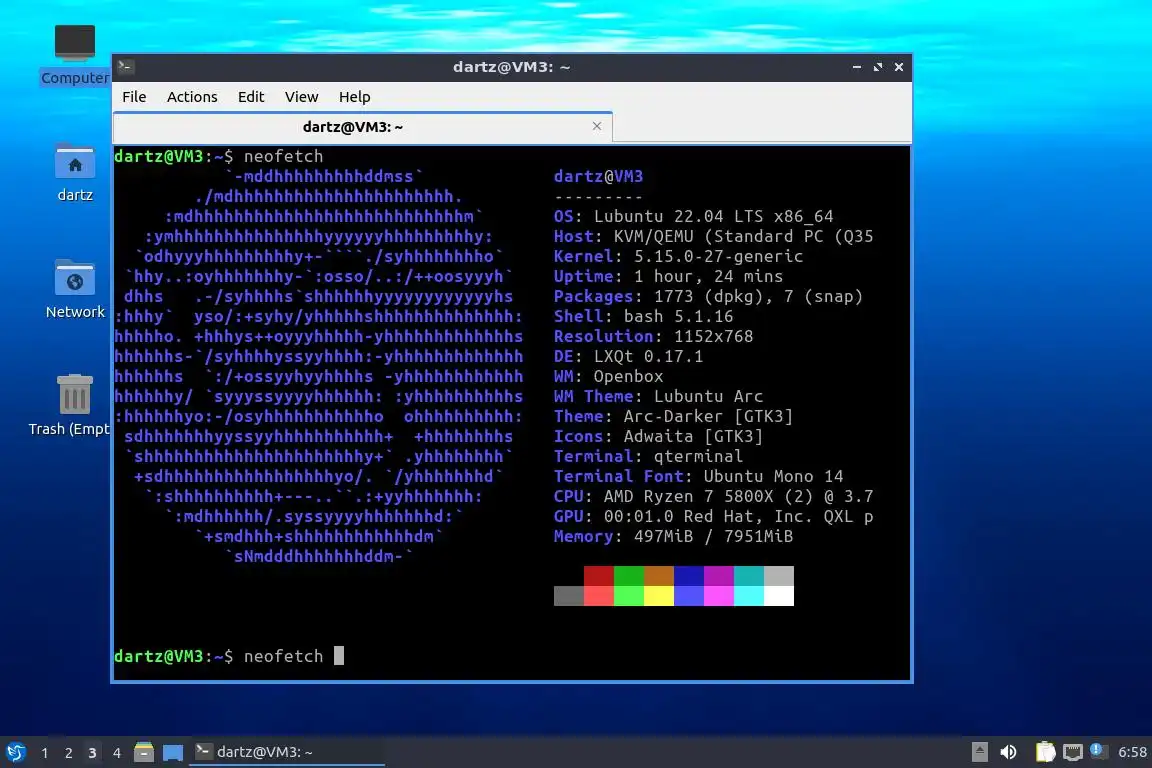Open the View menu
The height and width of the screenshot is (768, 1152).
301,97
